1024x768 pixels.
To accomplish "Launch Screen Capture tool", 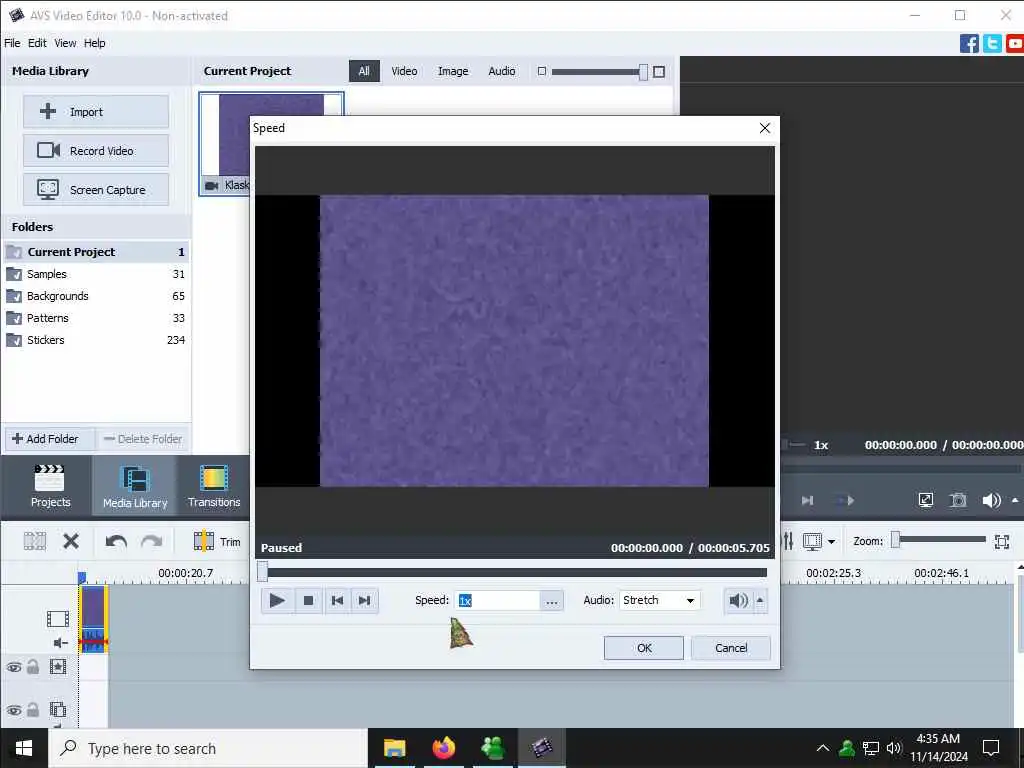I will point(96,190).
